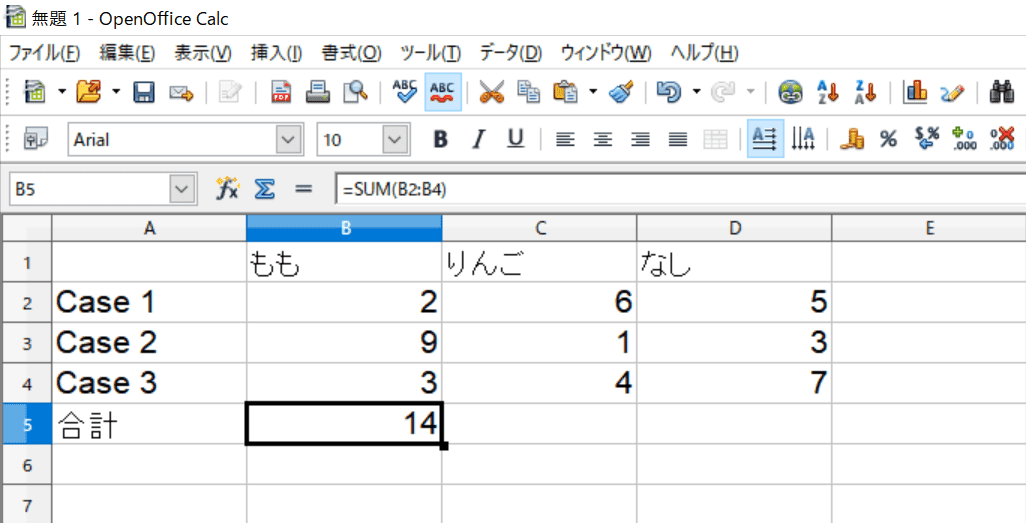Image resolution: width=1026 pixels, height=523 pixels.
Task: Open the 表示(V) menu
Action: pyautogui.click(x=203, y=53)
